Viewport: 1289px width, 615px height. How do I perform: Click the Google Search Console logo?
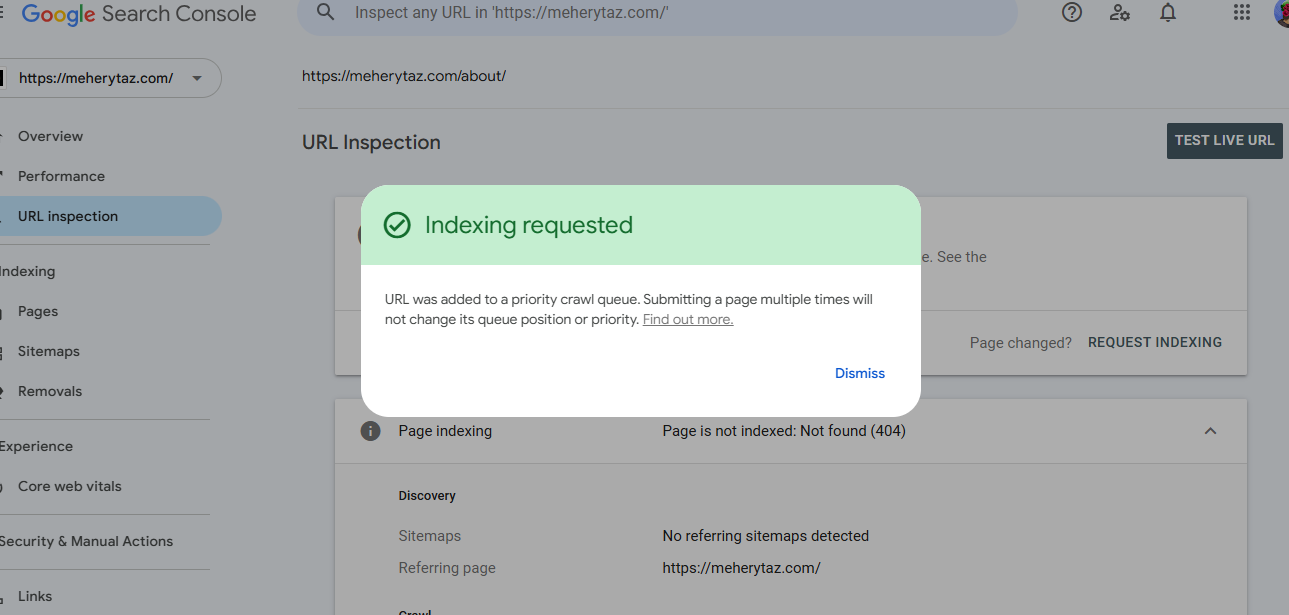139,14
